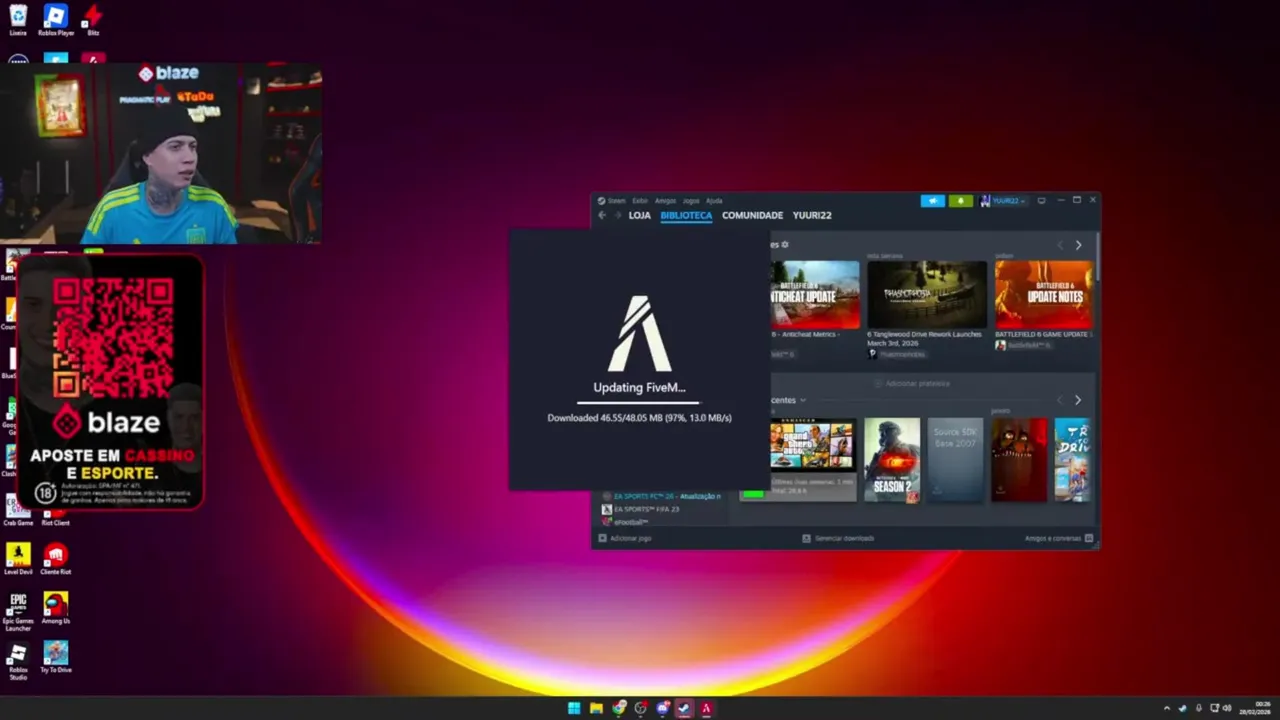Switch to the BIBLIOTECA tab in Steam
Screen dimensions: 1280x720
click(686, 215)
